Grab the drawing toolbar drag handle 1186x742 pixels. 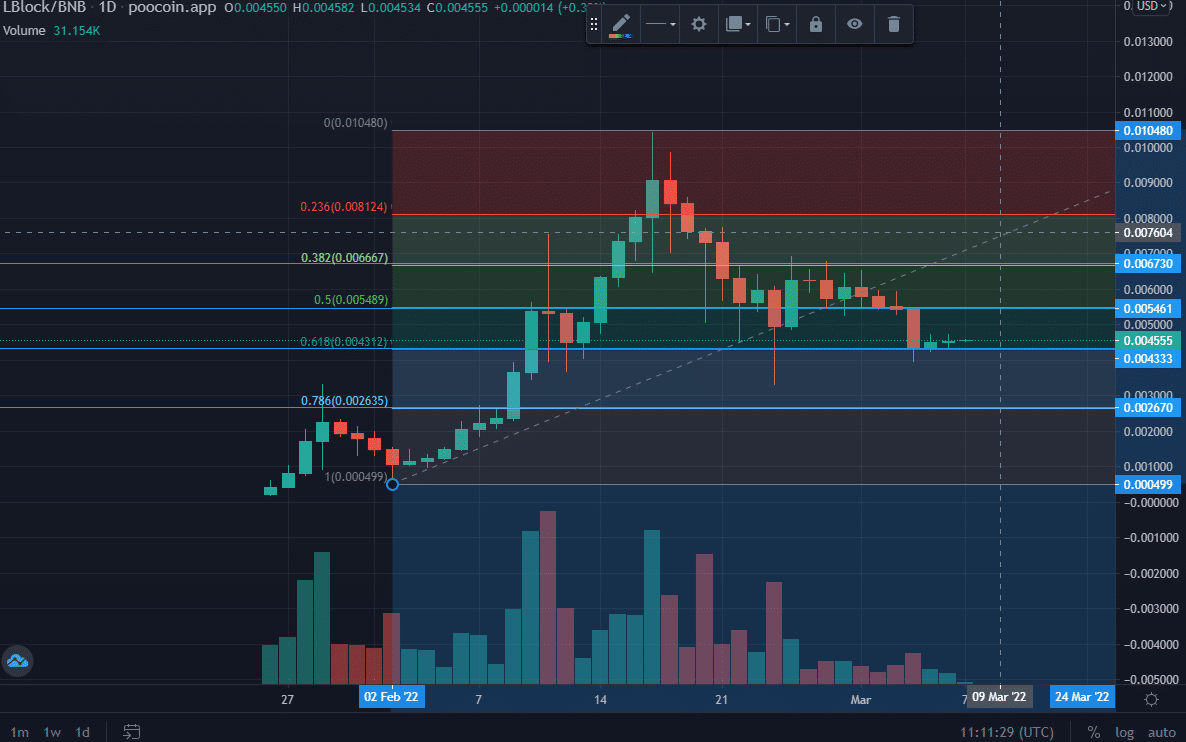(594, 24)
